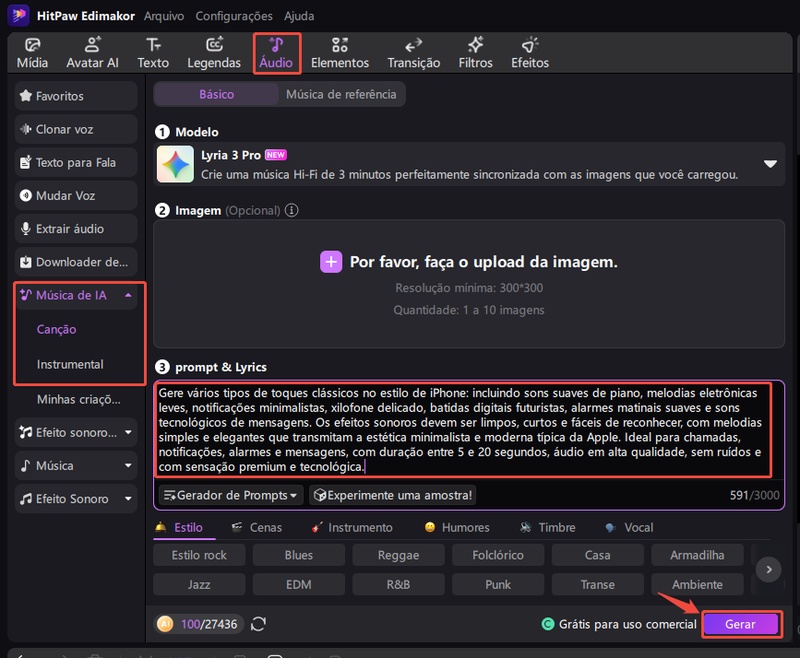Select the Humores tag tab

457,527
